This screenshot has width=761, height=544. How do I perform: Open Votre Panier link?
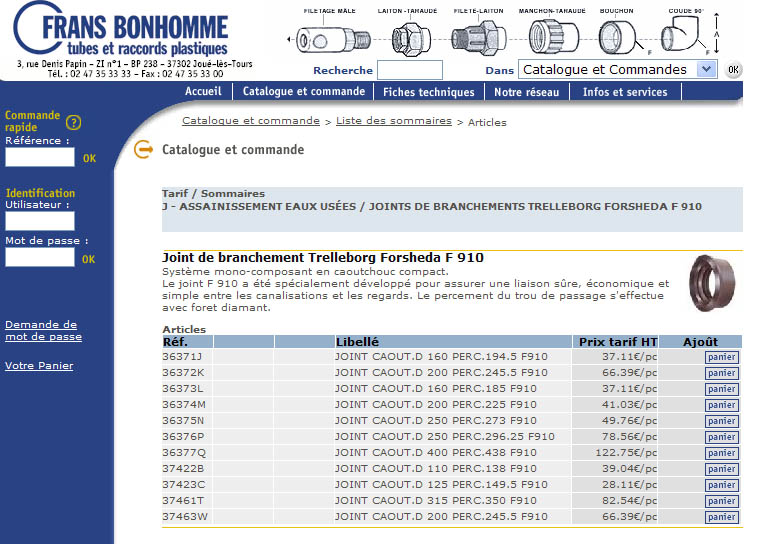tap(39, 365)
